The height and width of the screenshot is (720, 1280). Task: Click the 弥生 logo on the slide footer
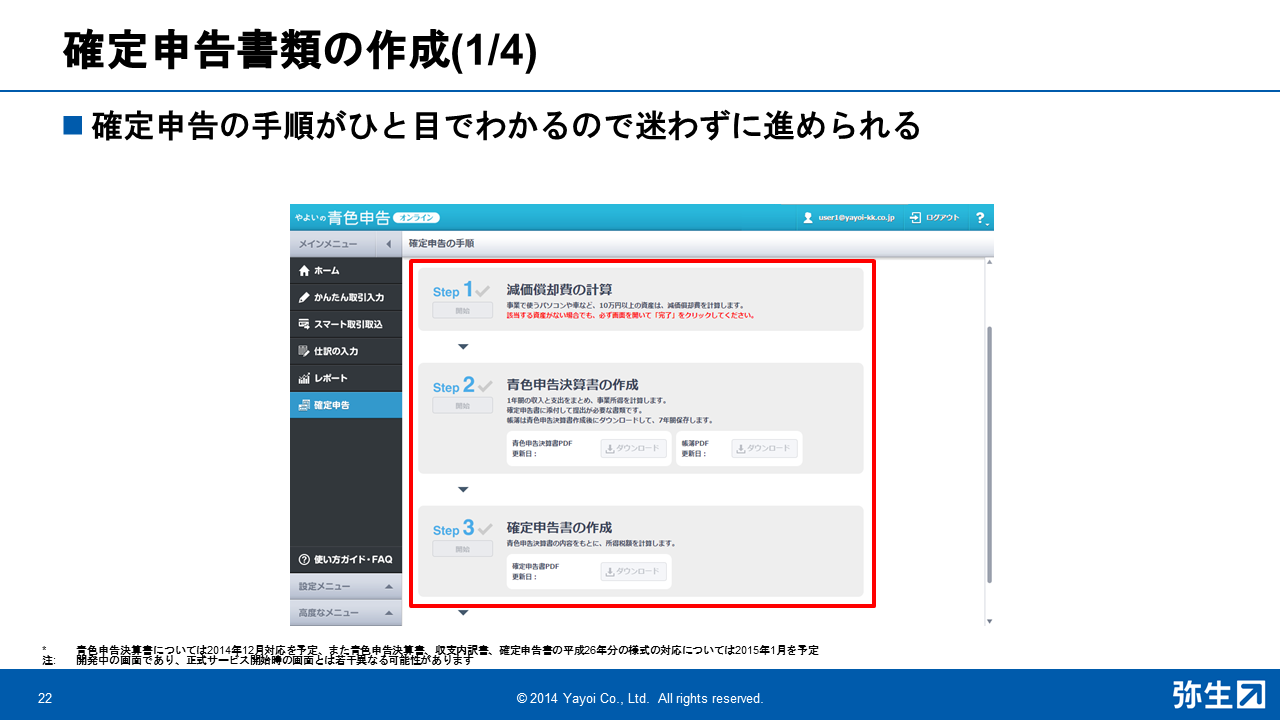1218,694
